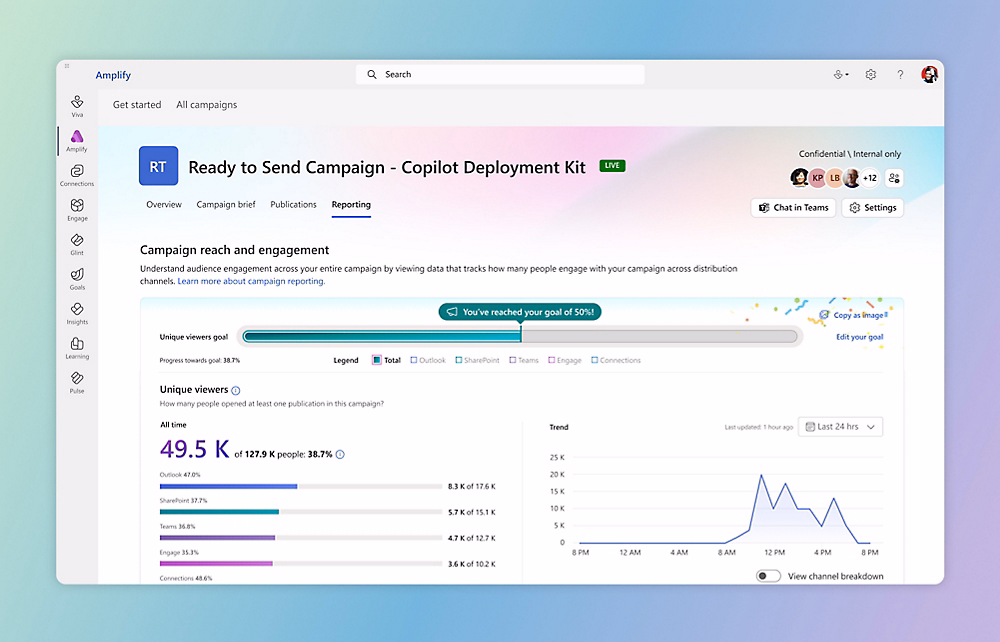Click the add collaborators icon
This screenshot has width=1000, height=642.
pos(894,178)
